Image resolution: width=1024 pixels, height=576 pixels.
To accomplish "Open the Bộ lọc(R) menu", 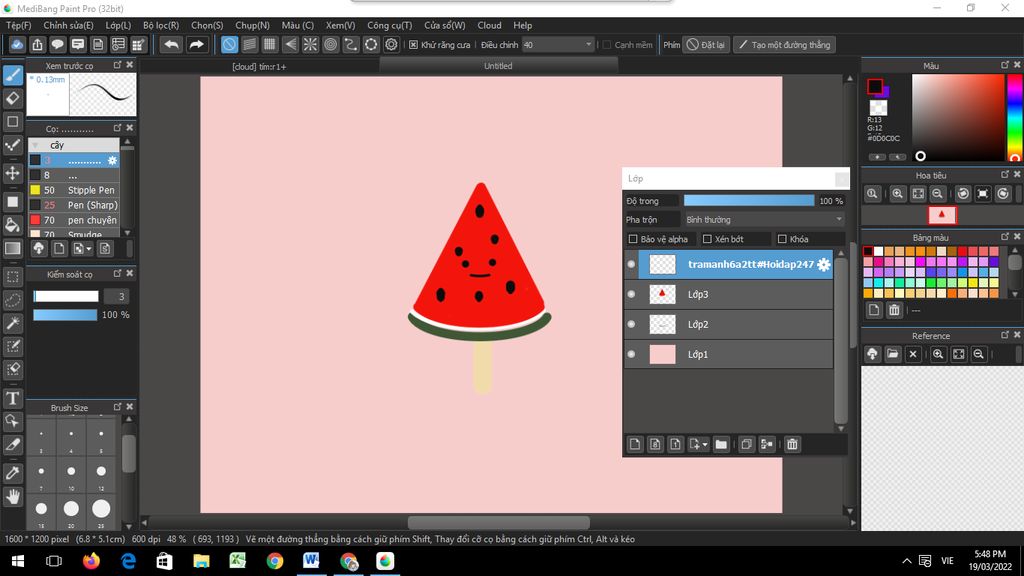I will (160, 25).
